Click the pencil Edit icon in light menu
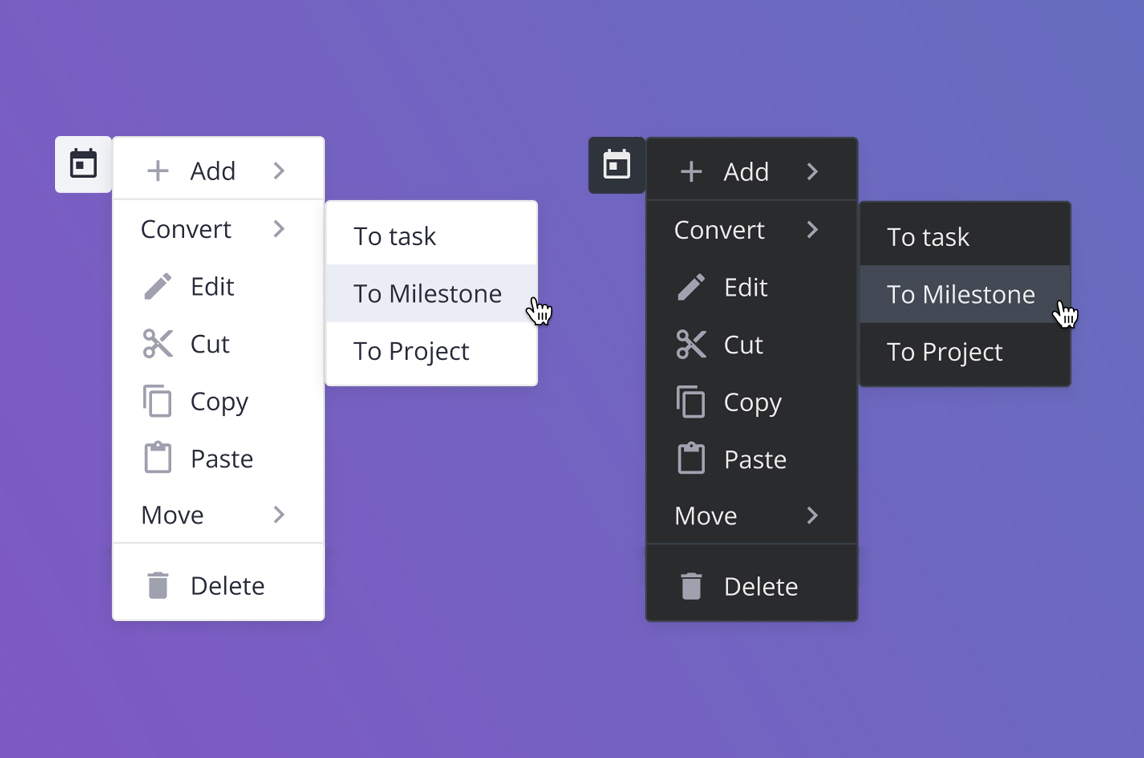1144x758 pixels. click(x=158, y=287)
